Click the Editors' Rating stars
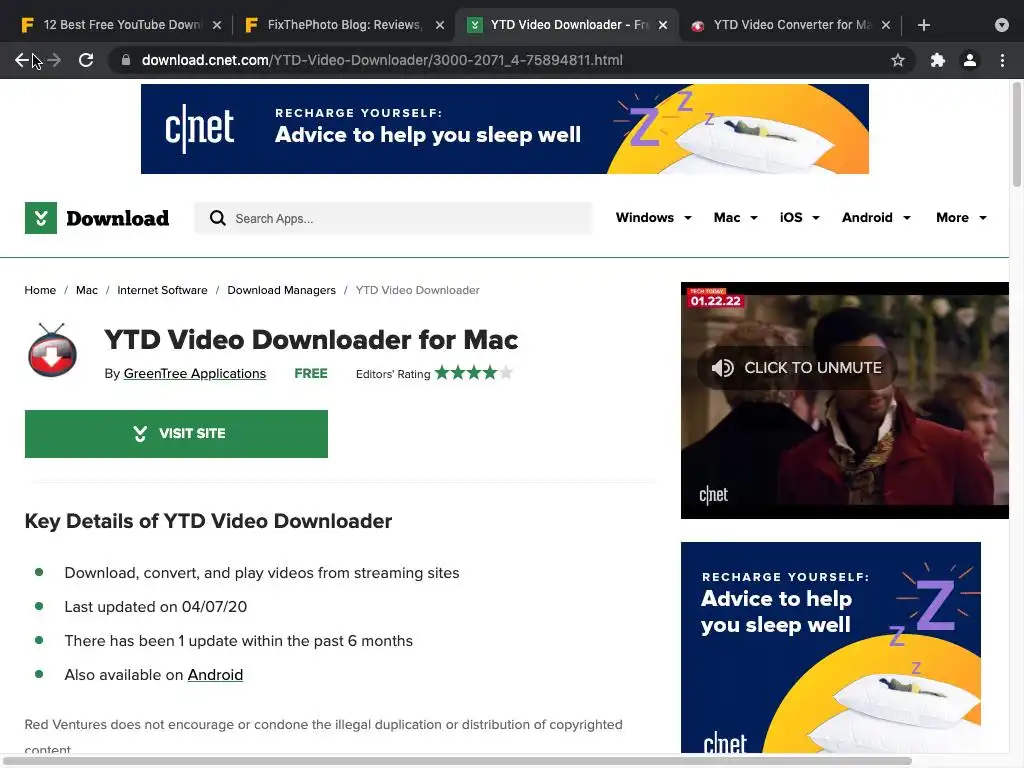 [x=473, y=373]
